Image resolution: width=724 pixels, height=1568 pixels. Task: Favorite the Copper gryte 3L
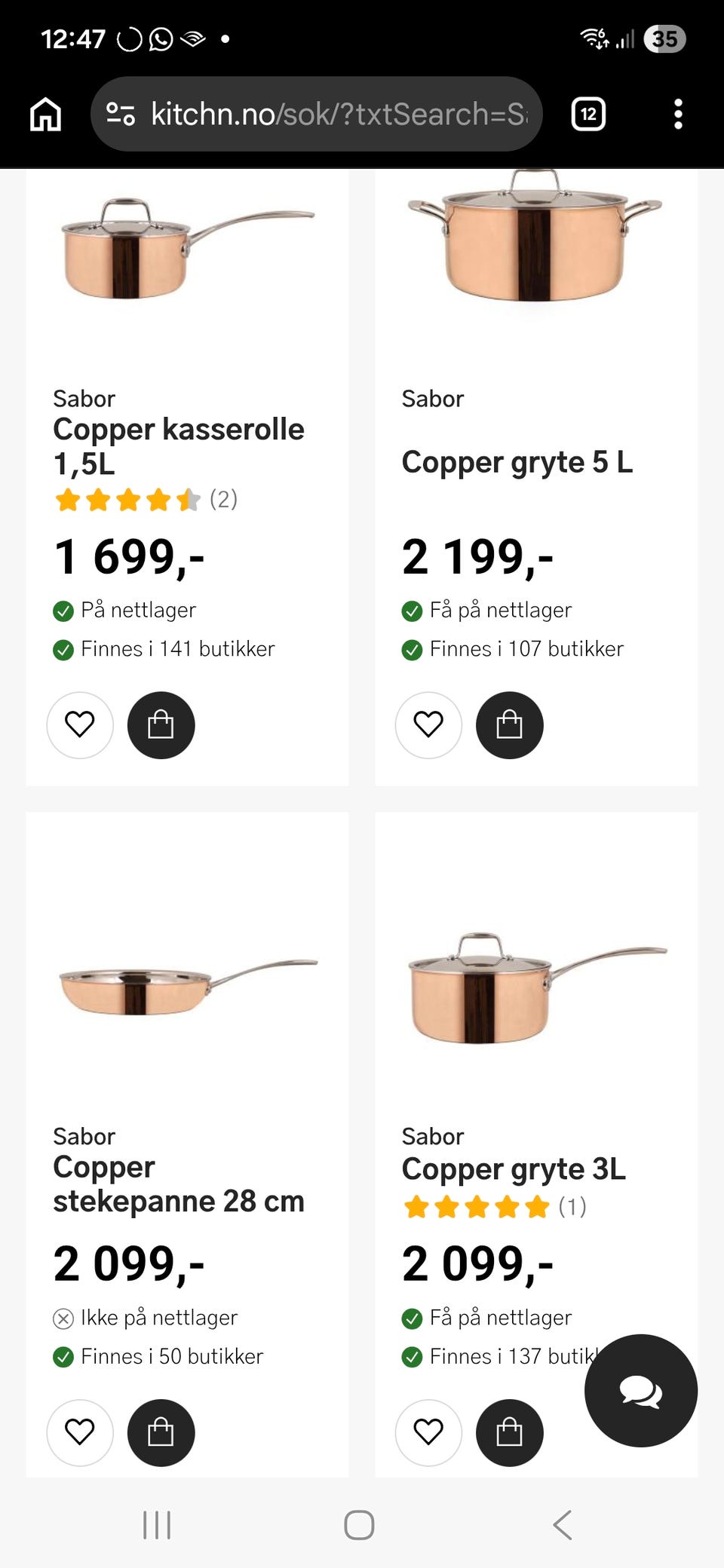[428, 1433]
